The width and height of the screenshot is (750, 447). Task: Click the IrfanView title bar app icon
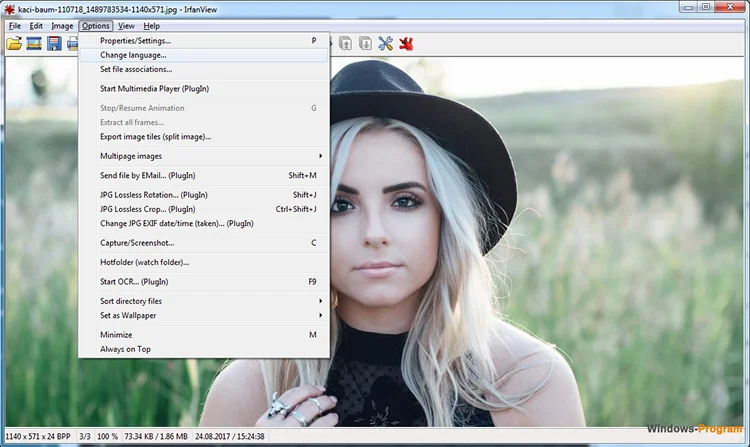click(x=9, y=9)
